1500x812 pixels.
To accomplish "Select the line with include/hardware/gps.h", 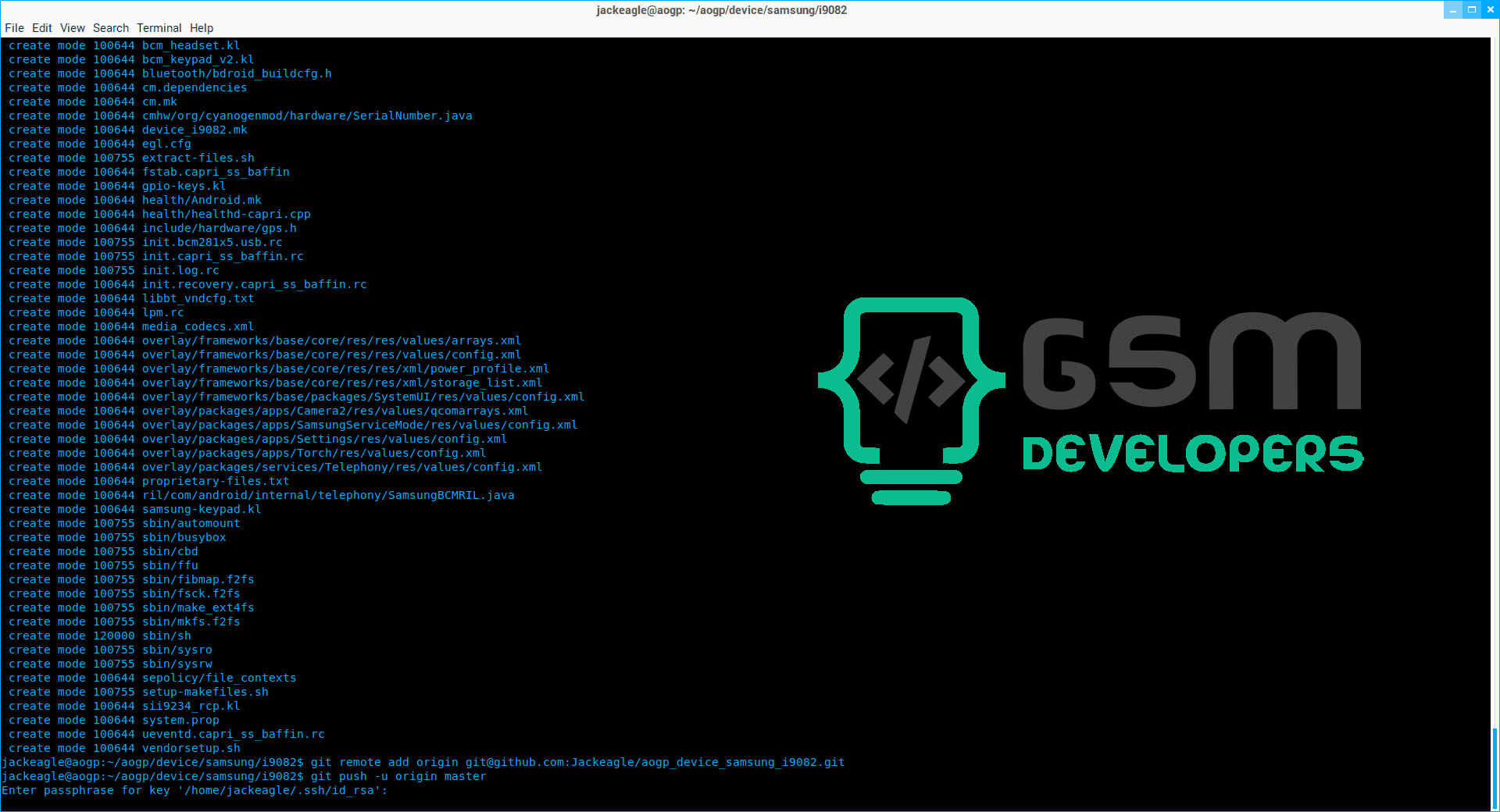I will pos(152,229).
